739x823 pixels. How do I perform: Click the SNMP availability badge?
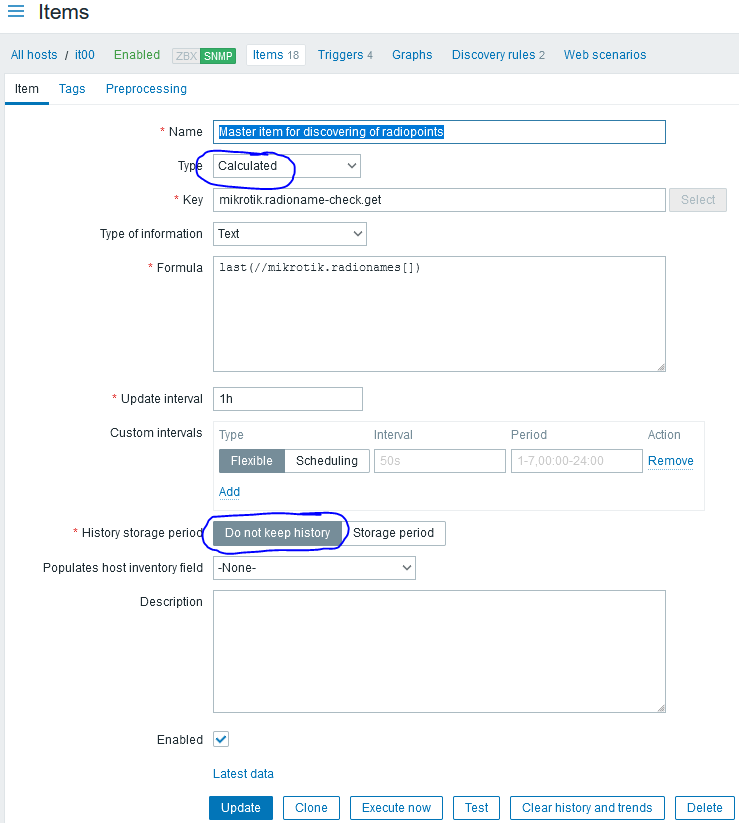click(x=218, y=56)
